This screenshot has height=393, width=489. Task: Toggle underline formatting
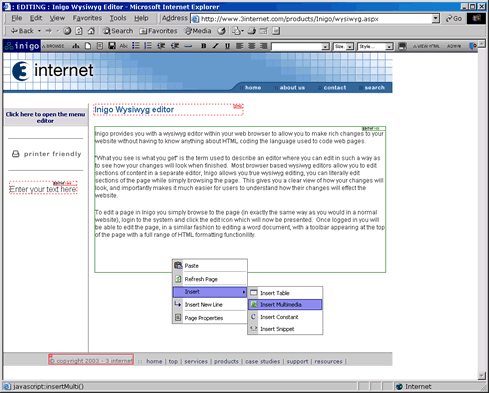[227, 46]
